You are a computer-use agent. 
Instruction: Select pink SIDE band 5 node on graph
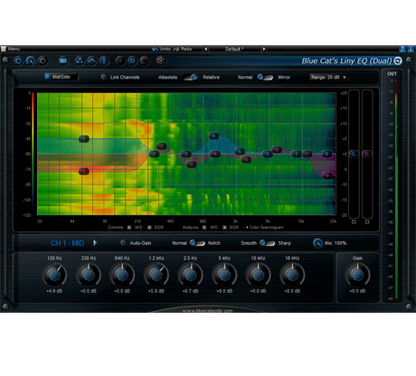246,160
